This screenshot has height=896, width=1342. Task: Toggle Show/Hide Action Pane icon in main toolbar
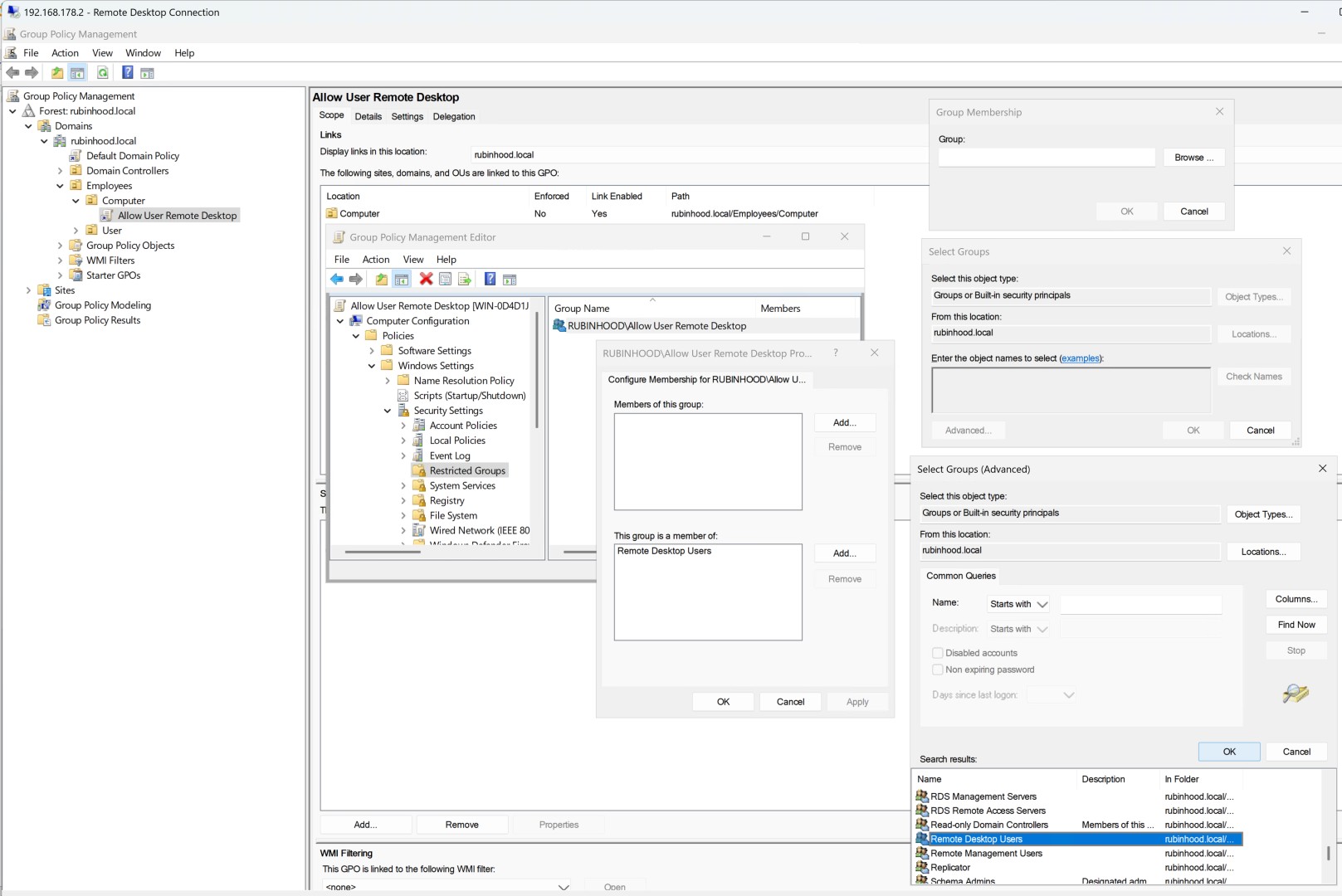pyautogui.click(x=147, y=73)
